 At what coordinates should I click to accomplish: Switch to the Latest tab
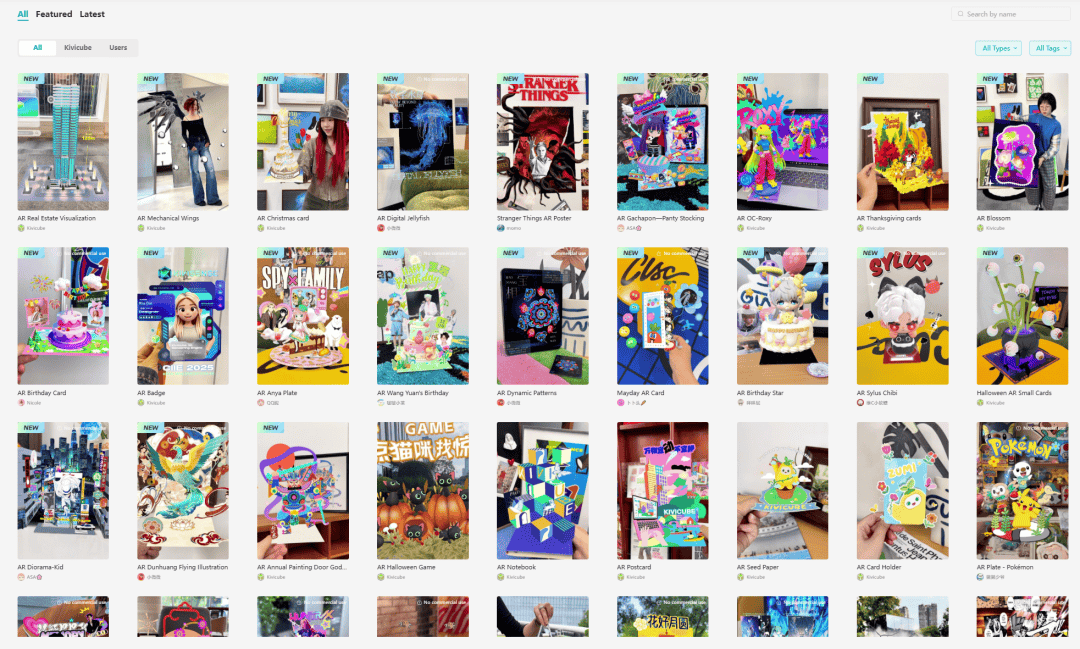pos(92,14)
